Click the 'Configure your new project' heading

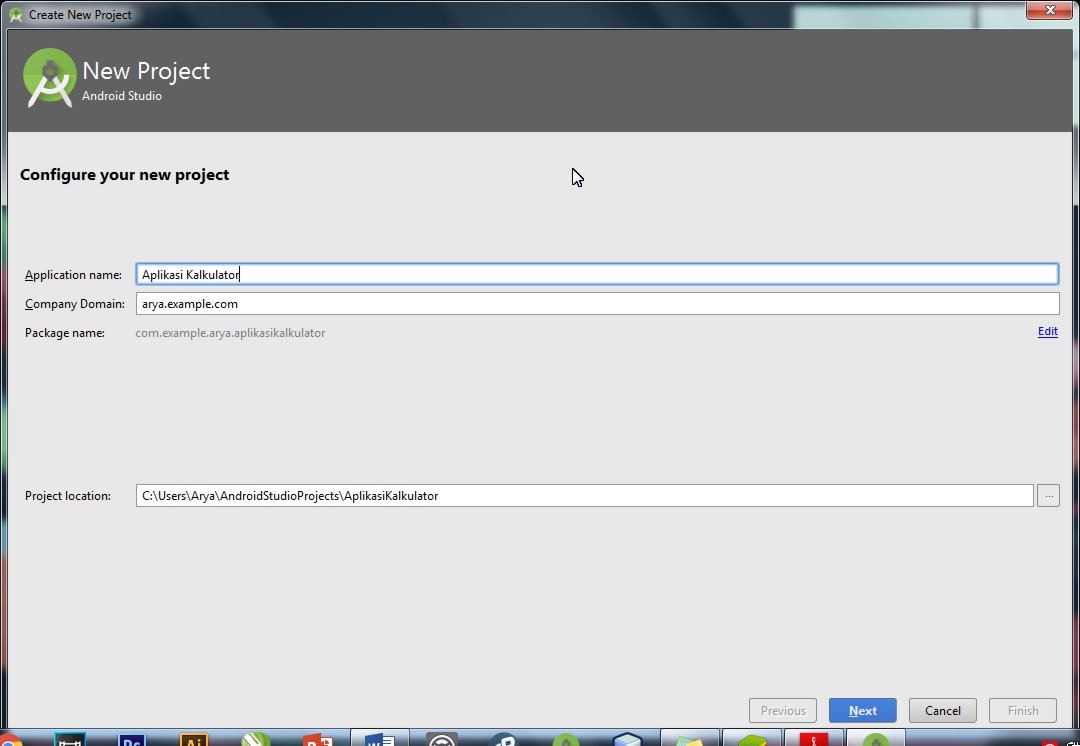tap(125, 174)
